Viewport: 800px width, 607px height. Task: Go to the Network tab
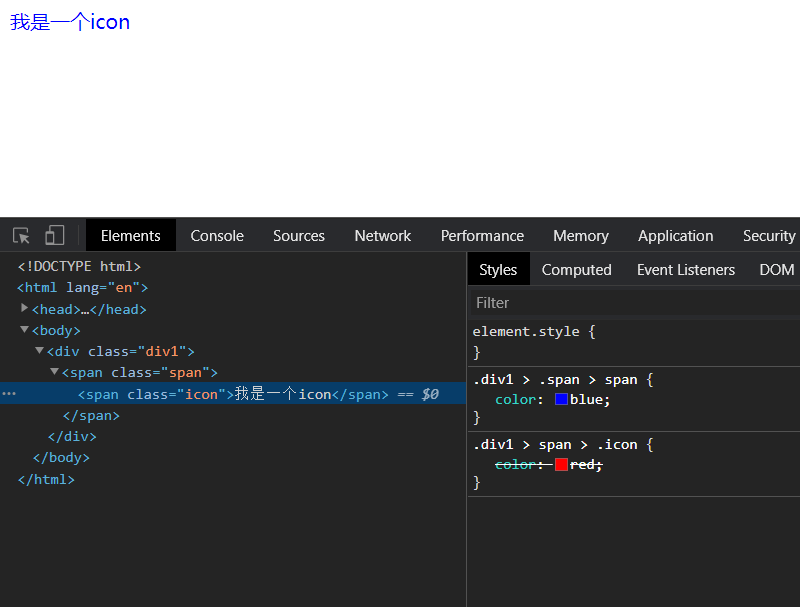(x=382, y=236)
